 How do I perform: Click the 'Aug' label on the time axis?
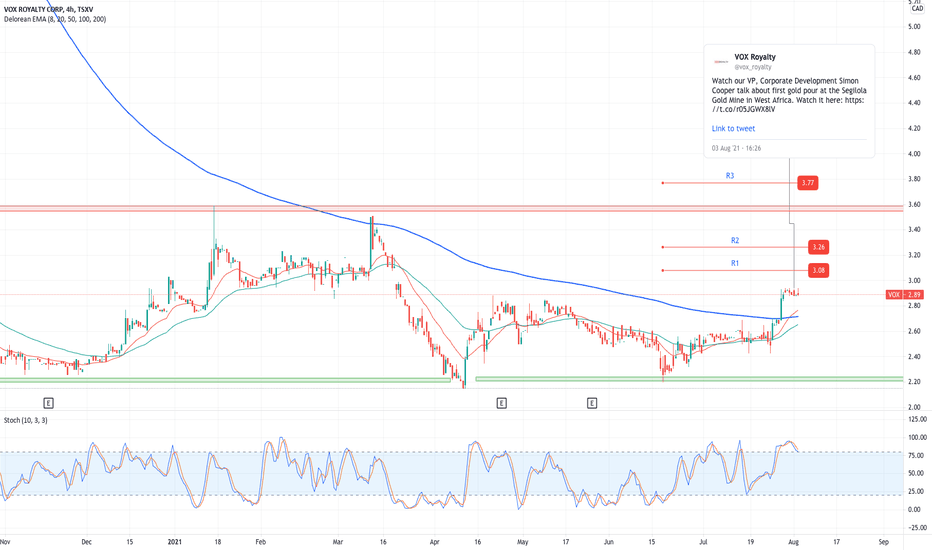[x=793, y=542]
